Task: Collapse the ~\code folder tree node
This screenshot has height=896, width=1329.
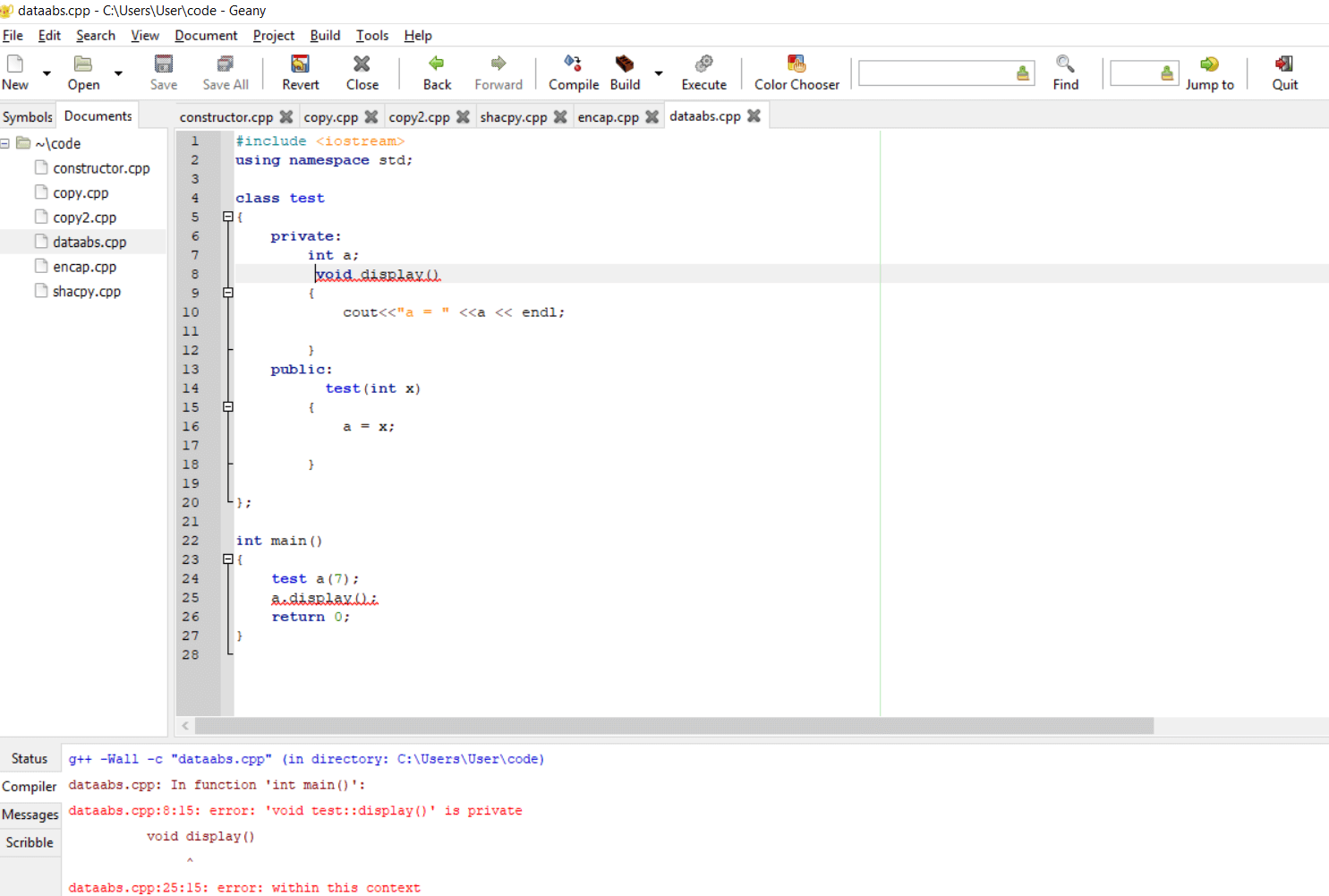Action: click(5, 143)
